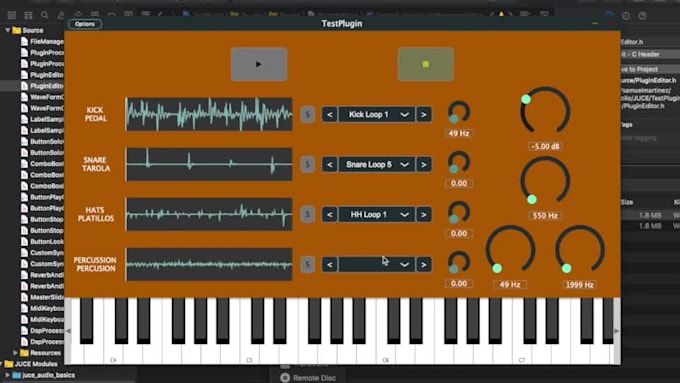Click the Snare Tarola waveform display

(x=209, y=164)
